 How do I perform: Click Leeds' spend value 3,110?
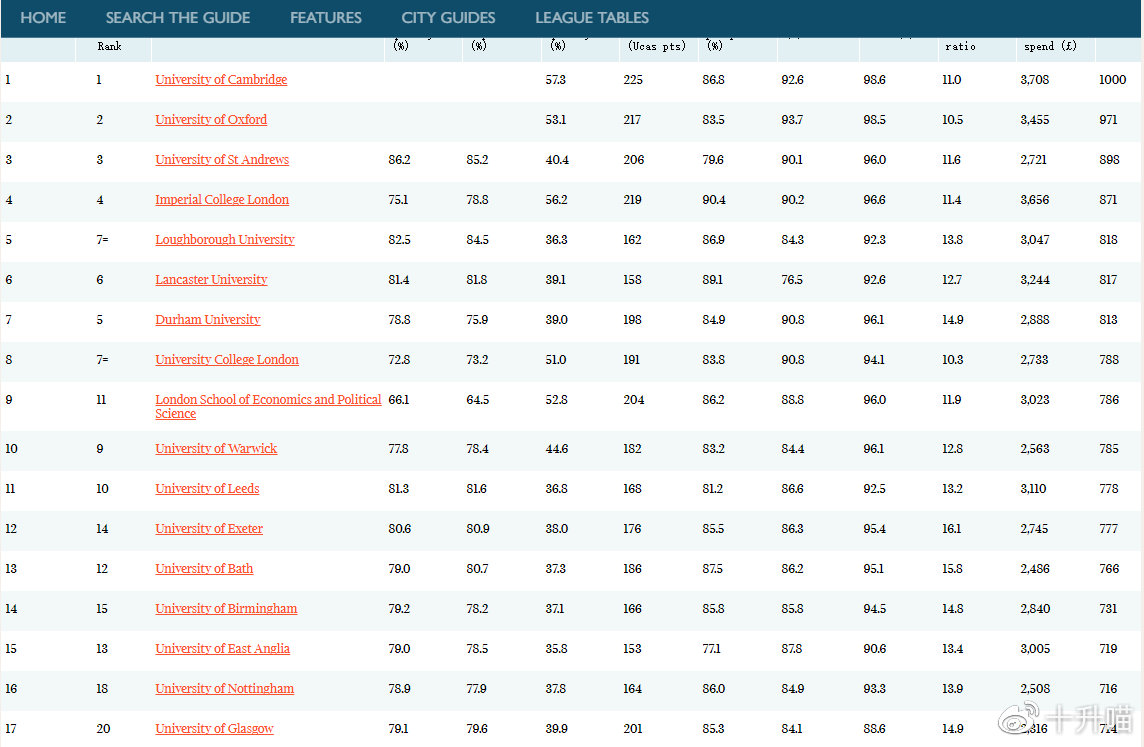(1033, 490)
